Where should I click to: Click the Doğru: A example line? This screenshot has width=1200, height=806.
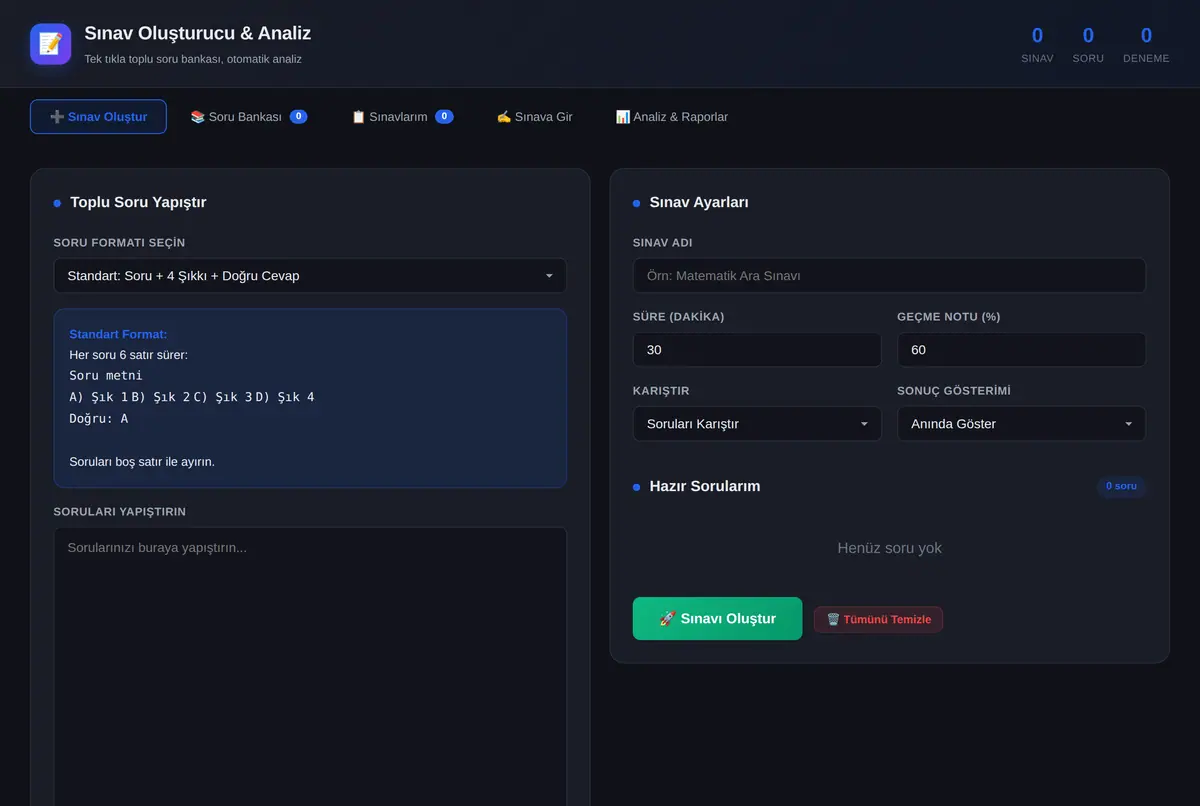[99, 419]
